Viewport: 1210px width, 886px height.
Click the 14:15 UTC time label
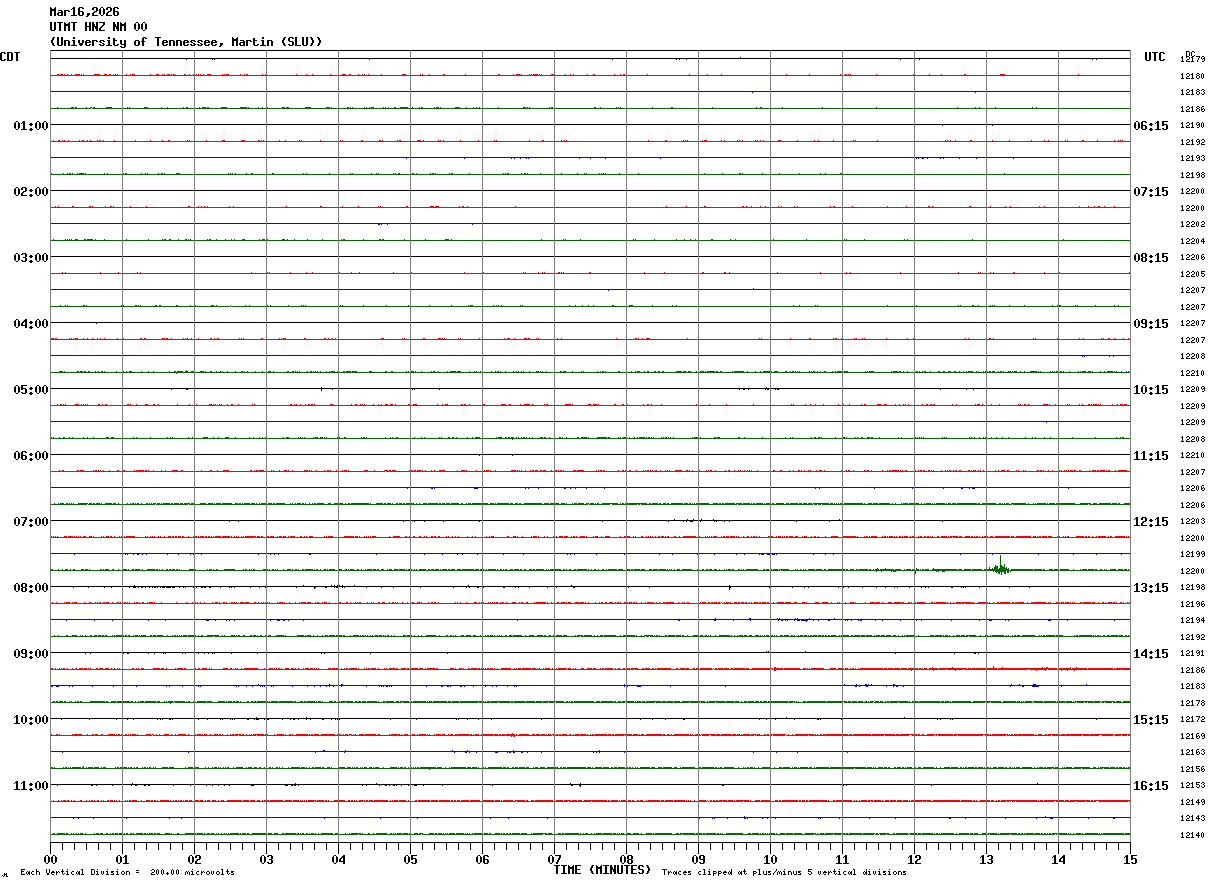[1150, 653]
